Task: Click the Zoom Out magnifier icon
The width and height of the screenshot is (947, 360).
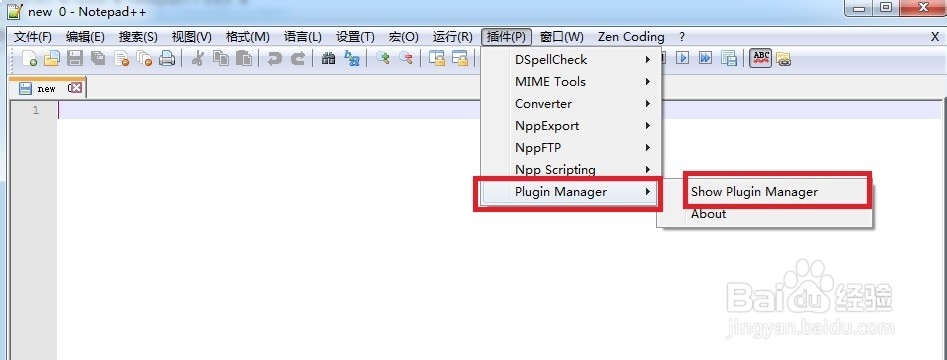Action: [405, 59]
